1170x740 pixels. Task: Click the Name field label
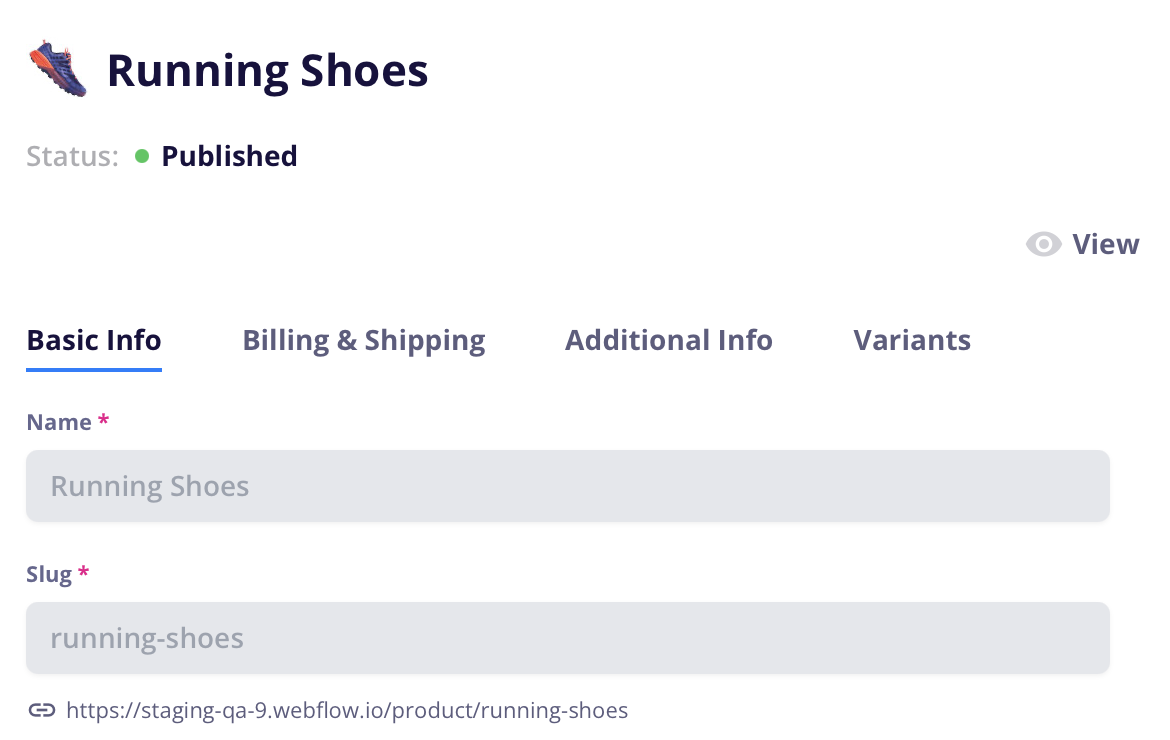coord(59,422)
